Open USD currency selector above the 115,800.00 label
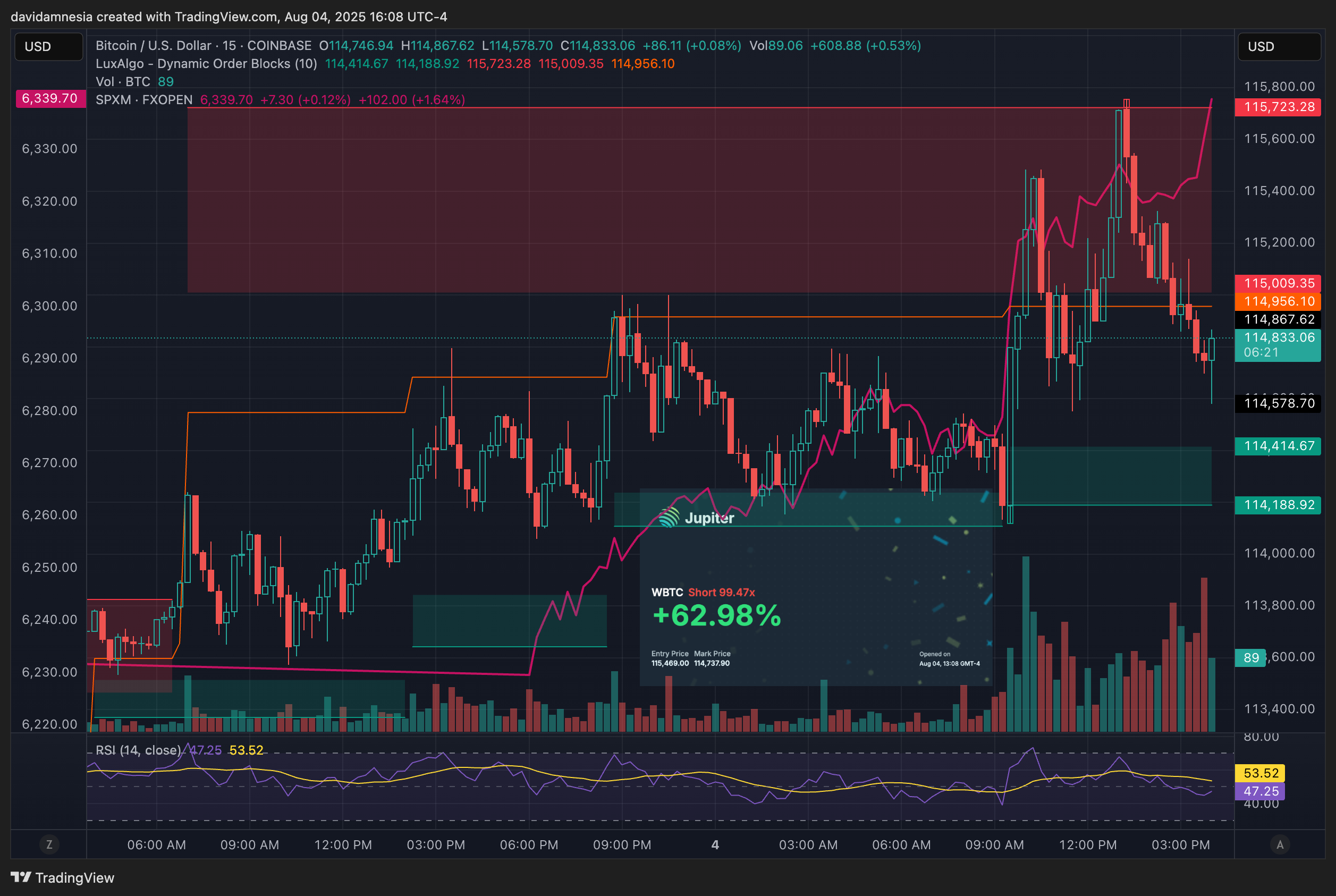 click(x=1279, y=46)
